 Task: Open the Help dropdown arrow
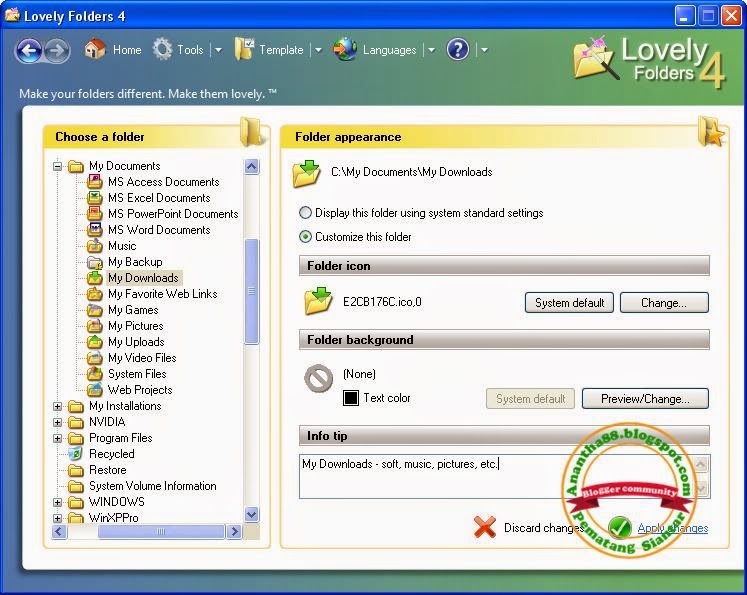pos(484,50)
